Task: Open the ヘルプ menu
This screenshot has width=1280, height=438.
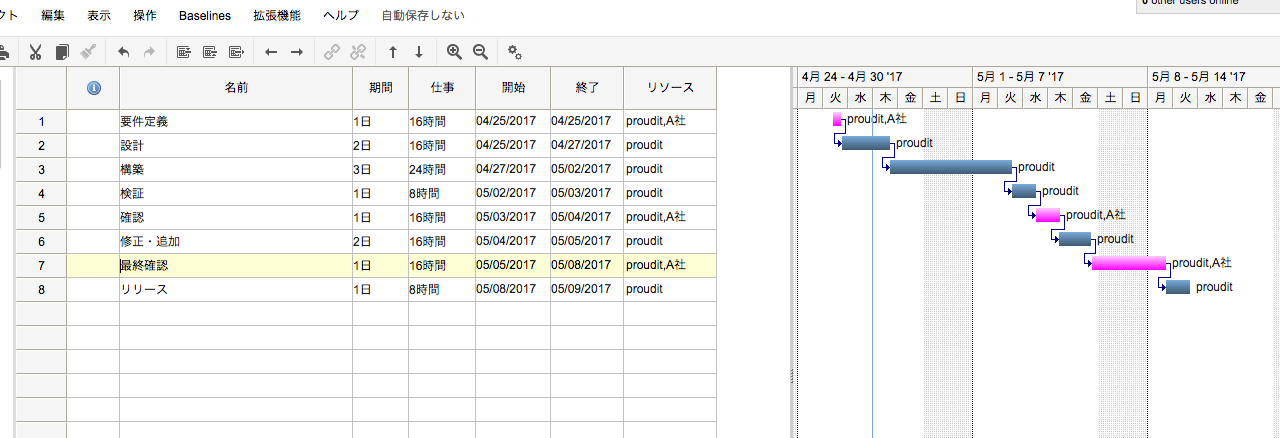Action: (341, 16)
